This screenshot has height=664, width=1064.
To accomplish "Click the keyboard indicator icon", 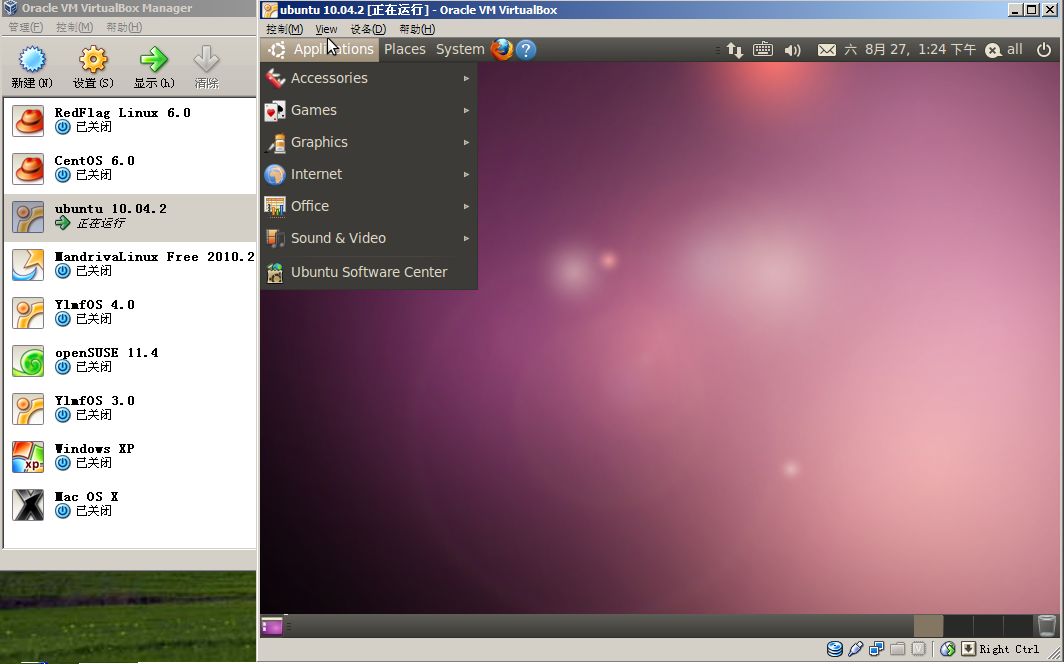I will [763, 49].
